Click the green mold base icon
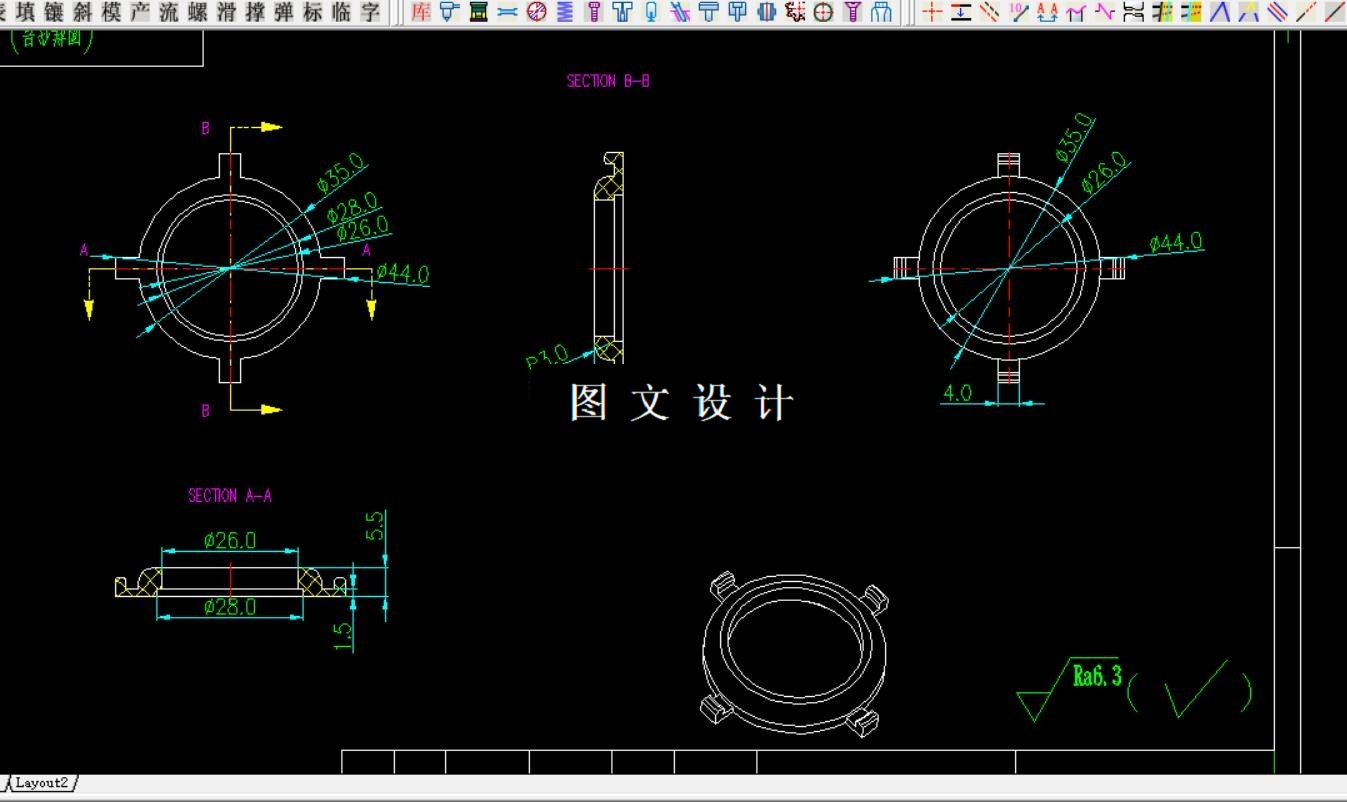The height and width of the screenshot is (802, 1347). (x=478, y=12)
